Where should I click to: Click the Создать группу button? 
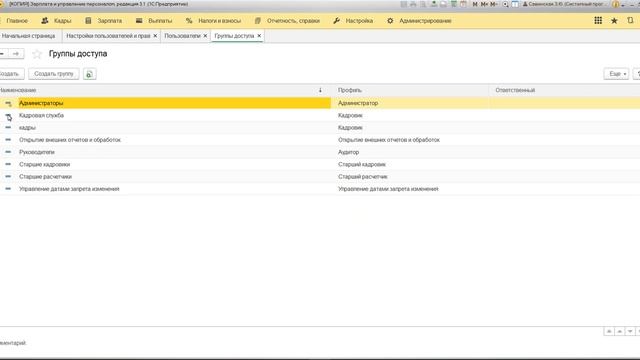tap(54, 74)
